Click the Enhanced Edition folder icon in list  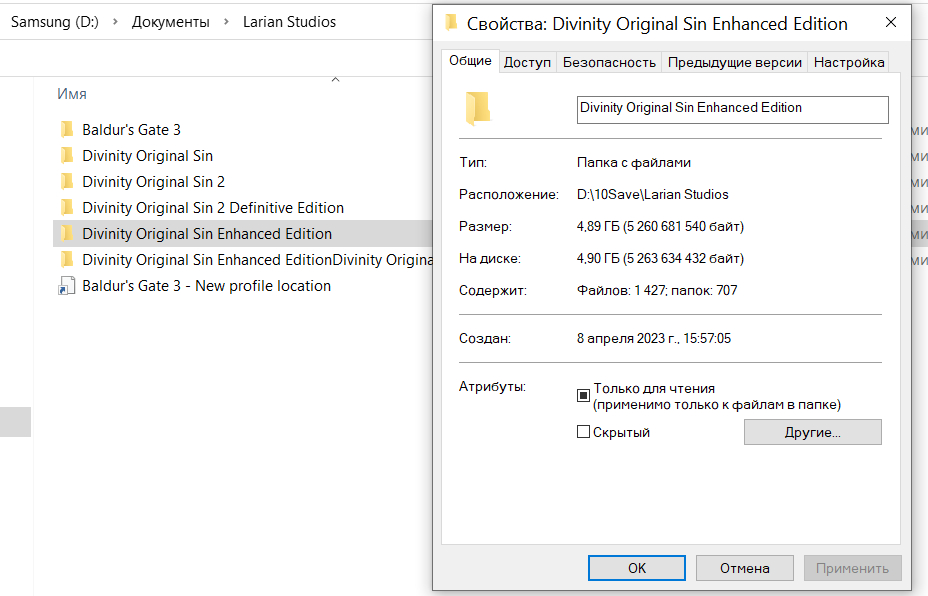[x=67, y=233]
